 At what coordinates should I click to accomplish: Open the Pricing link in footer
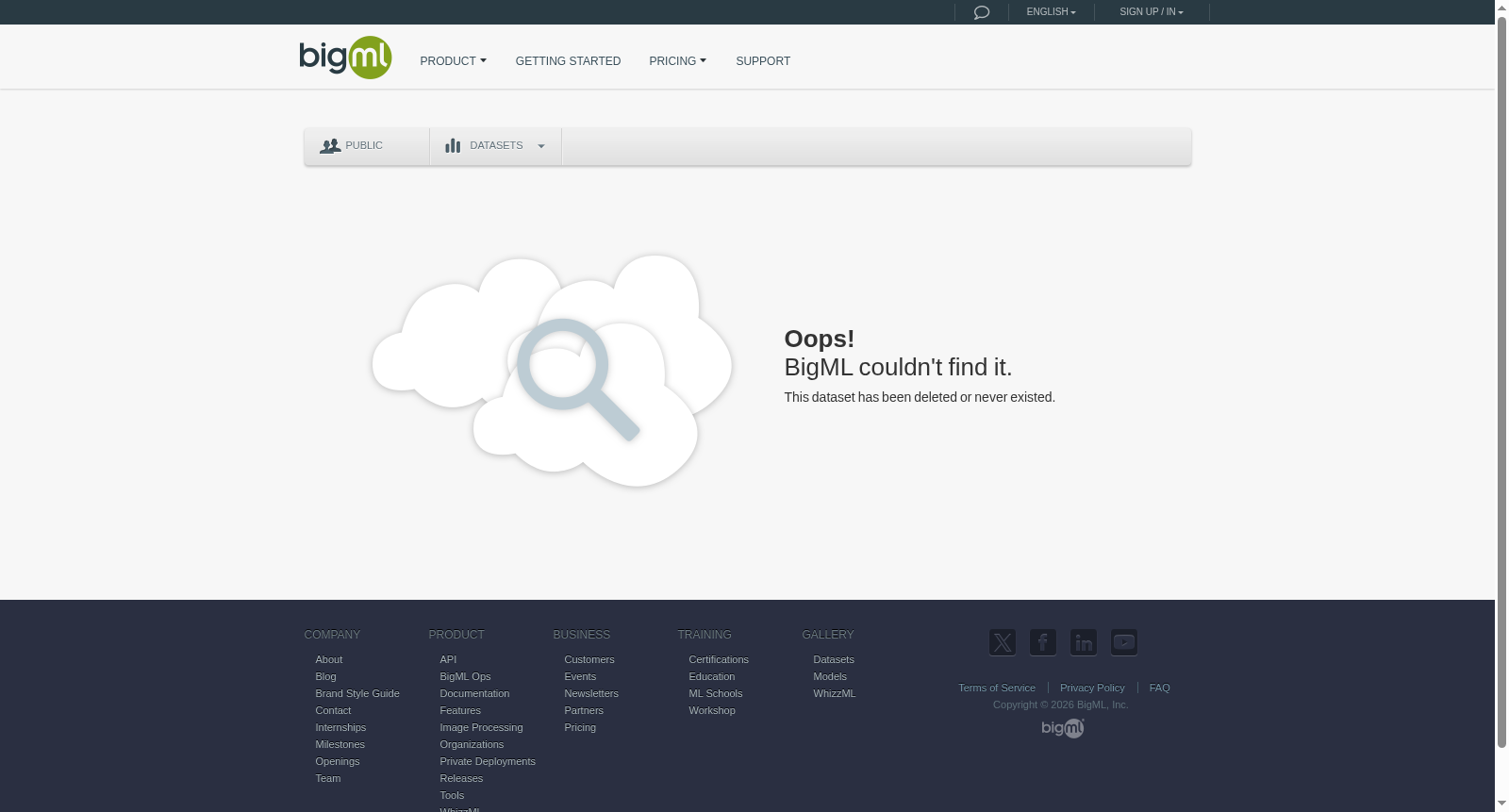(x=580, y=728)
